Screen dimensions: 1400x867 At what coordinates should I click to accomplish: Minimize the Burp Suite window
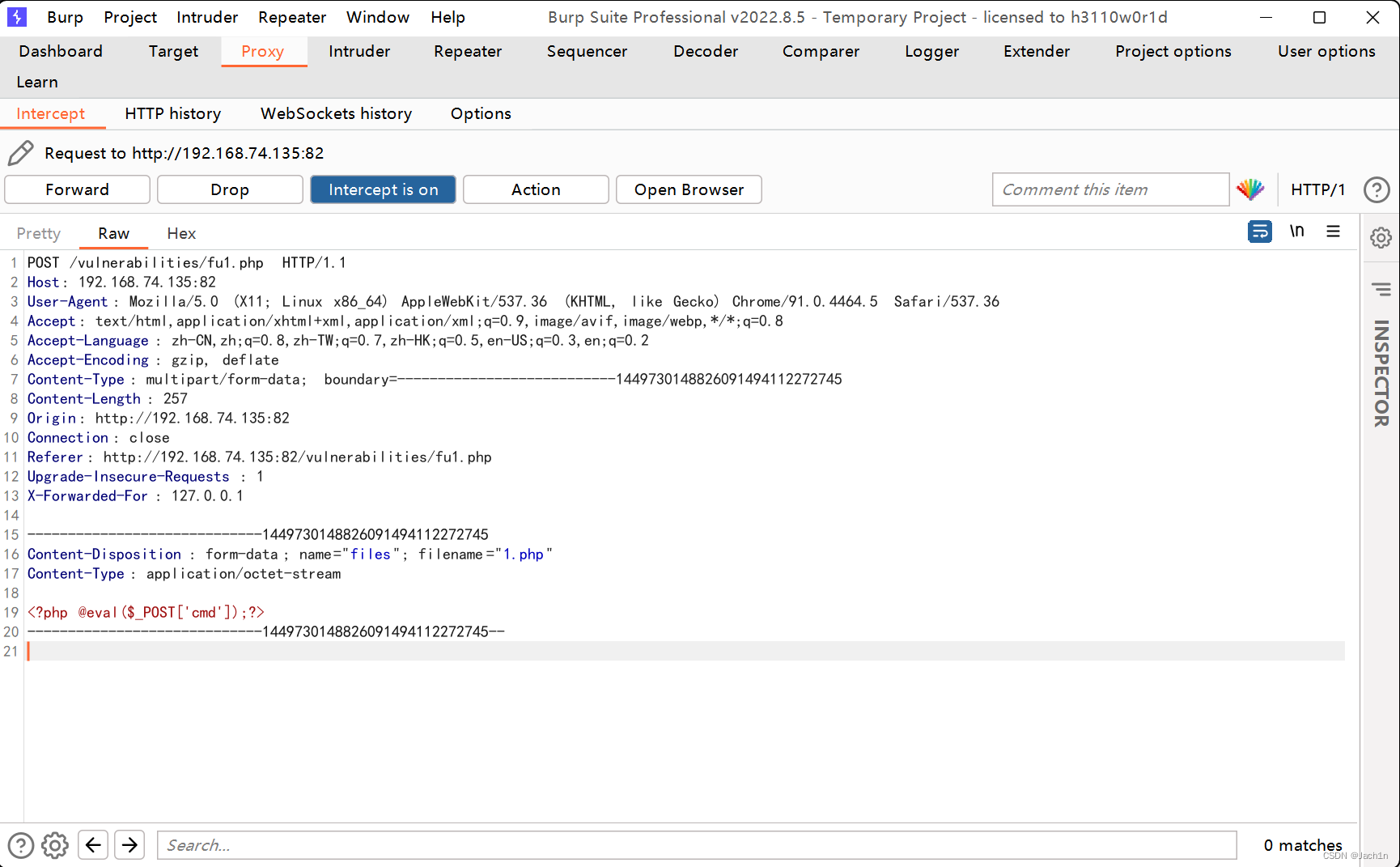click(x=1266, y=17)
